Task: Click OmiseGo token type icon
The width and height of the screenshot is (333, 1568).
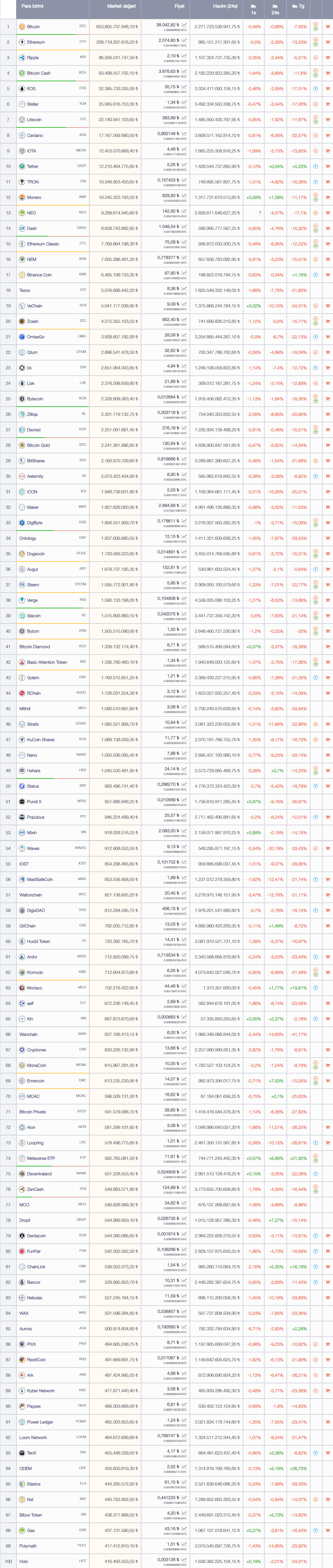Action: point(315,337)
